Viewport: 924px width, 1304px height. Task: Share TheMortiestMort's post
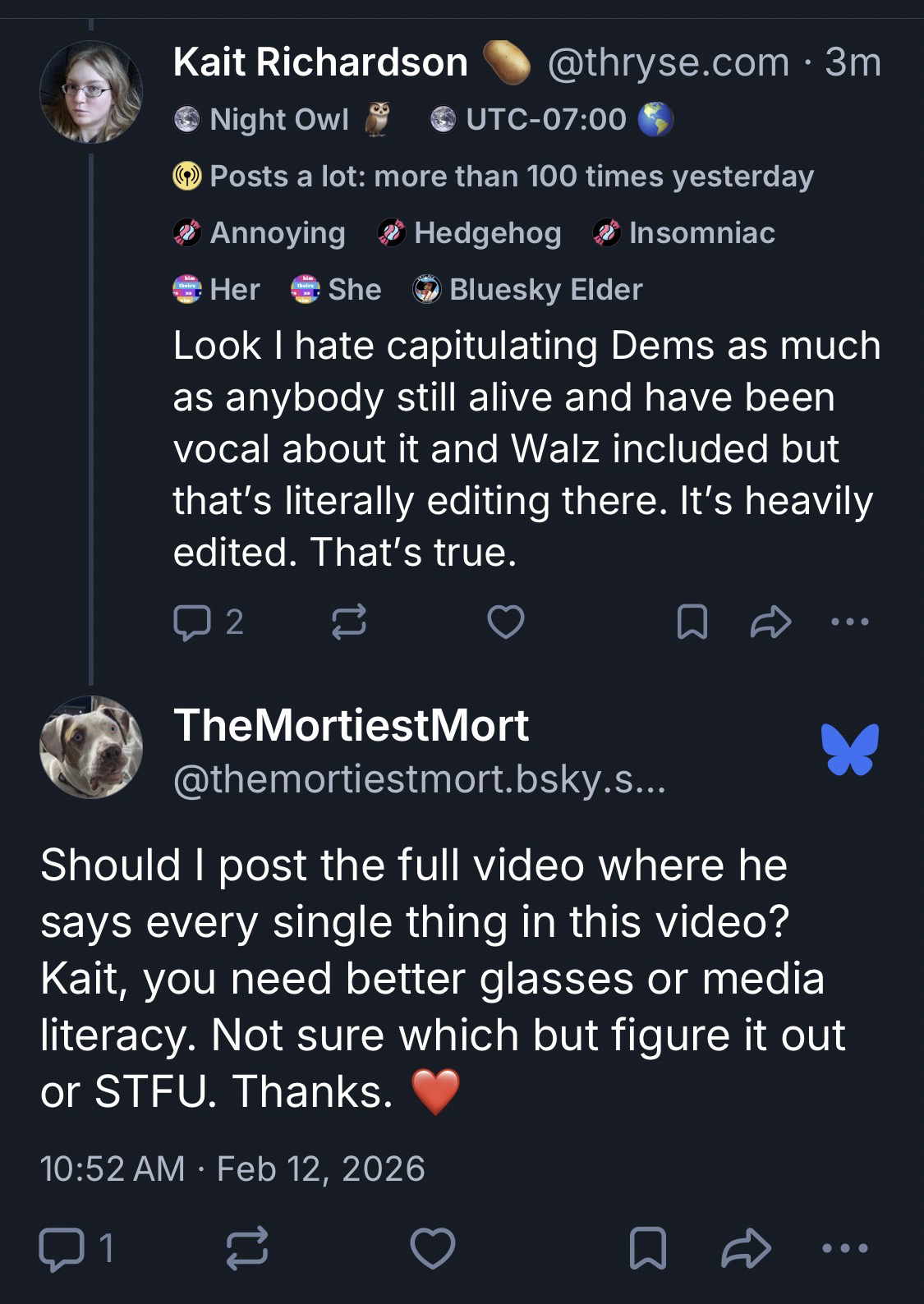tap(746, 1249)
